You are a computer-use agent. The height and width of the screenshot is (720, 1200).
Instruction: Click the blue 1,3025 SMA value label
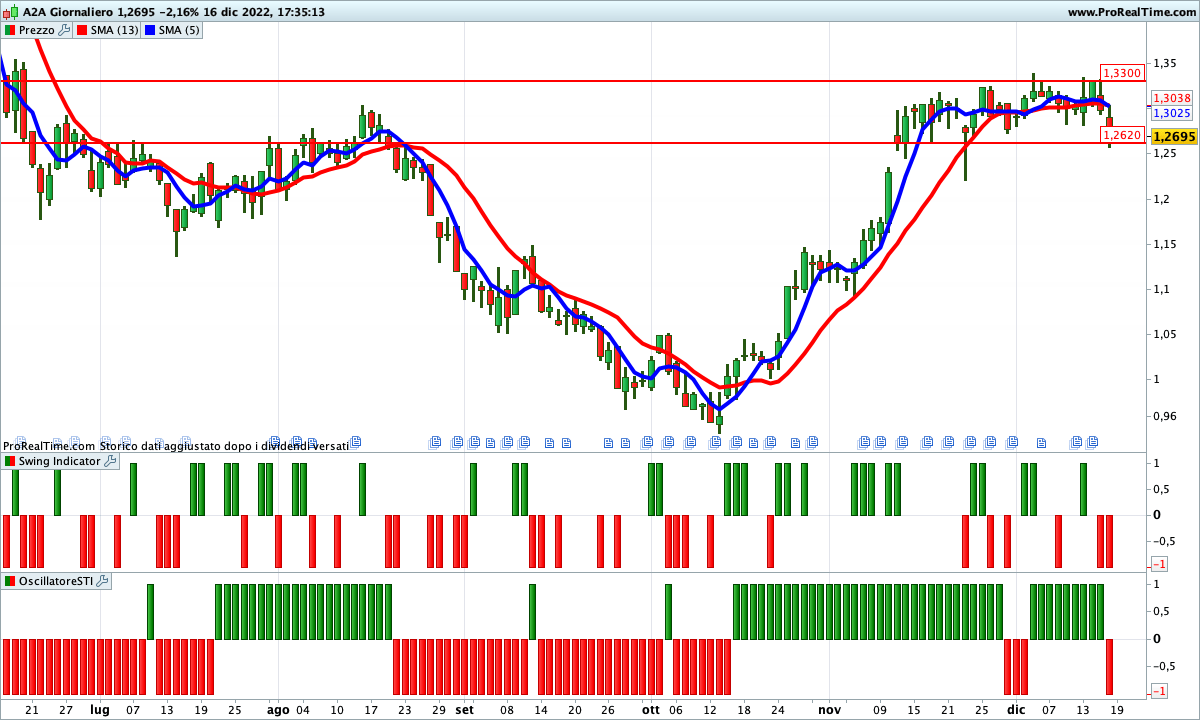[1171, 113]
